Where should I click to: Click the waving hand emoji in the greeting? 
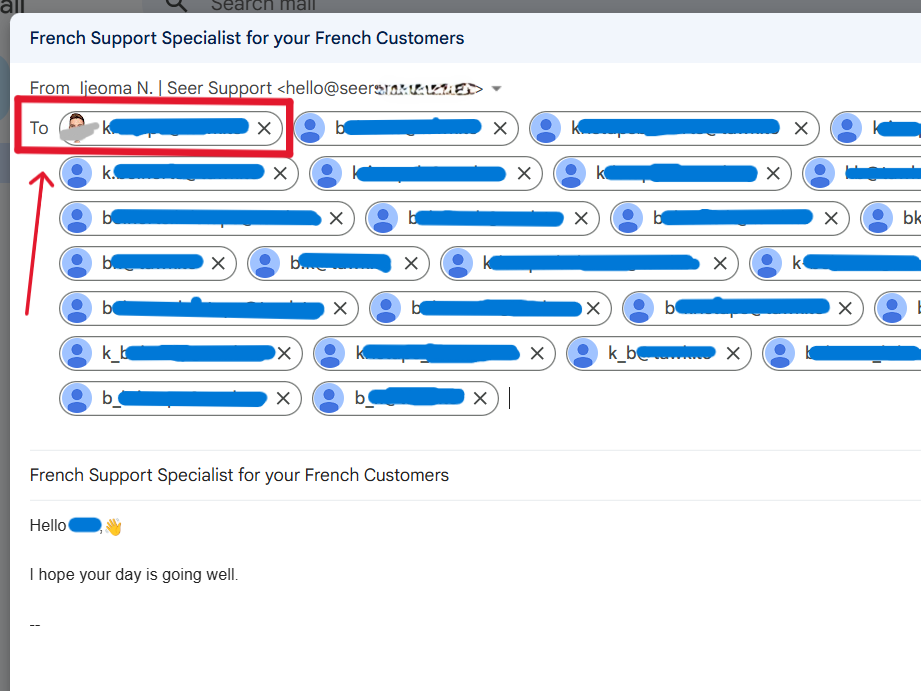pos(113,524)
